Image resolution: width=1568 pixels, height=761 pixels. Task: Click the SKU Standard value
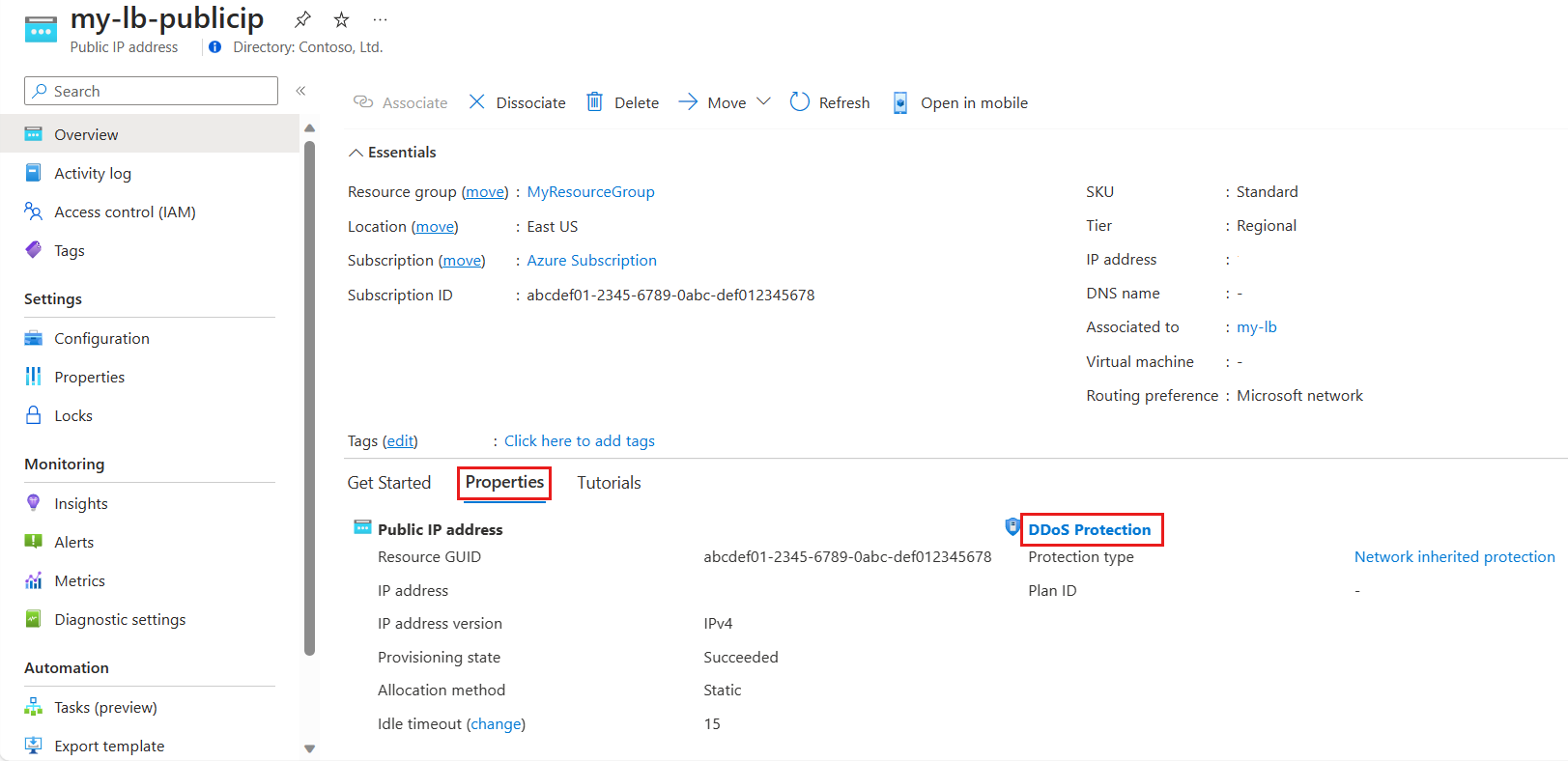(1268, 192)
